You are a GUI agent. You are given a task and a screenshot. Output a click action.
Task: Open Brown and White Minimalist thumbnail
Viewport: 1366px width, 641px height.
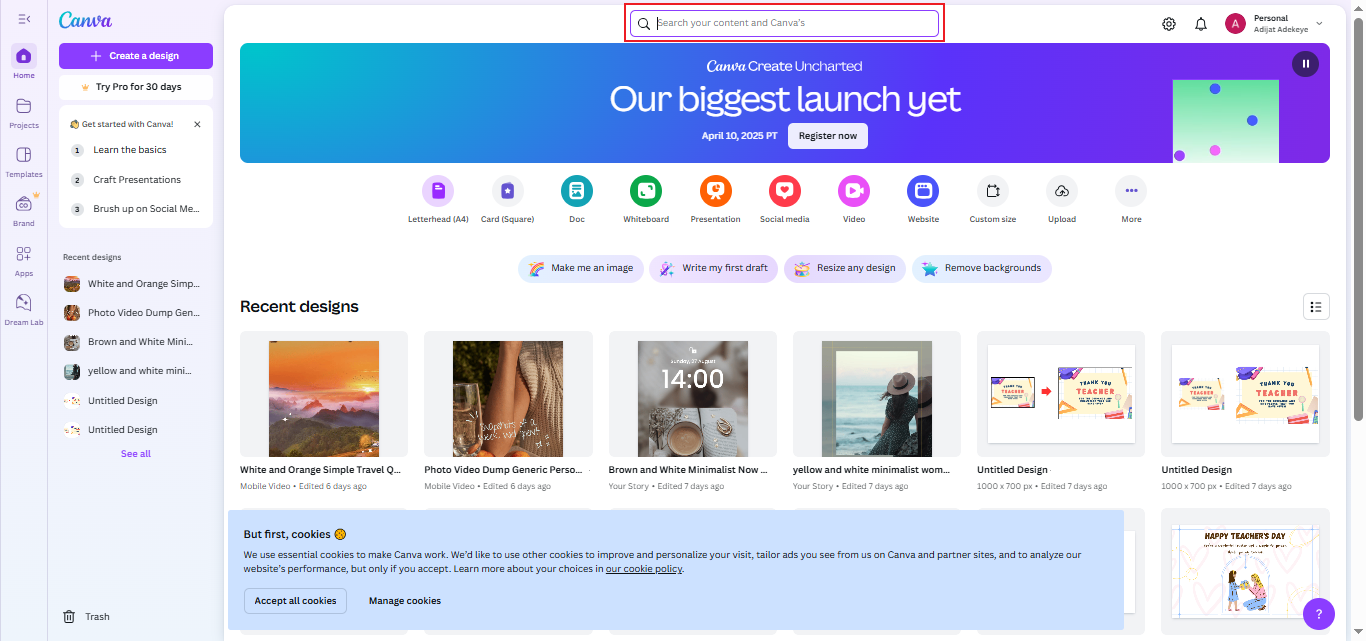pyautogui.click(x=693, y=394)
